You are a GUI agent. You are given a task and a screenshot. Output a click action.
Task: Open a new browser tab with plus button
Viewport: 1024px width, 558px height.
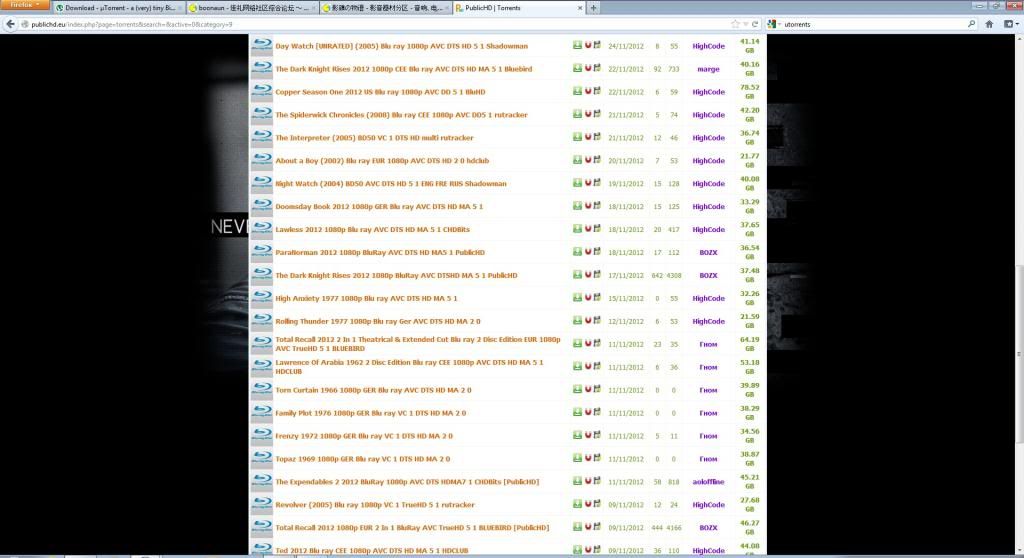coord(593,8)
